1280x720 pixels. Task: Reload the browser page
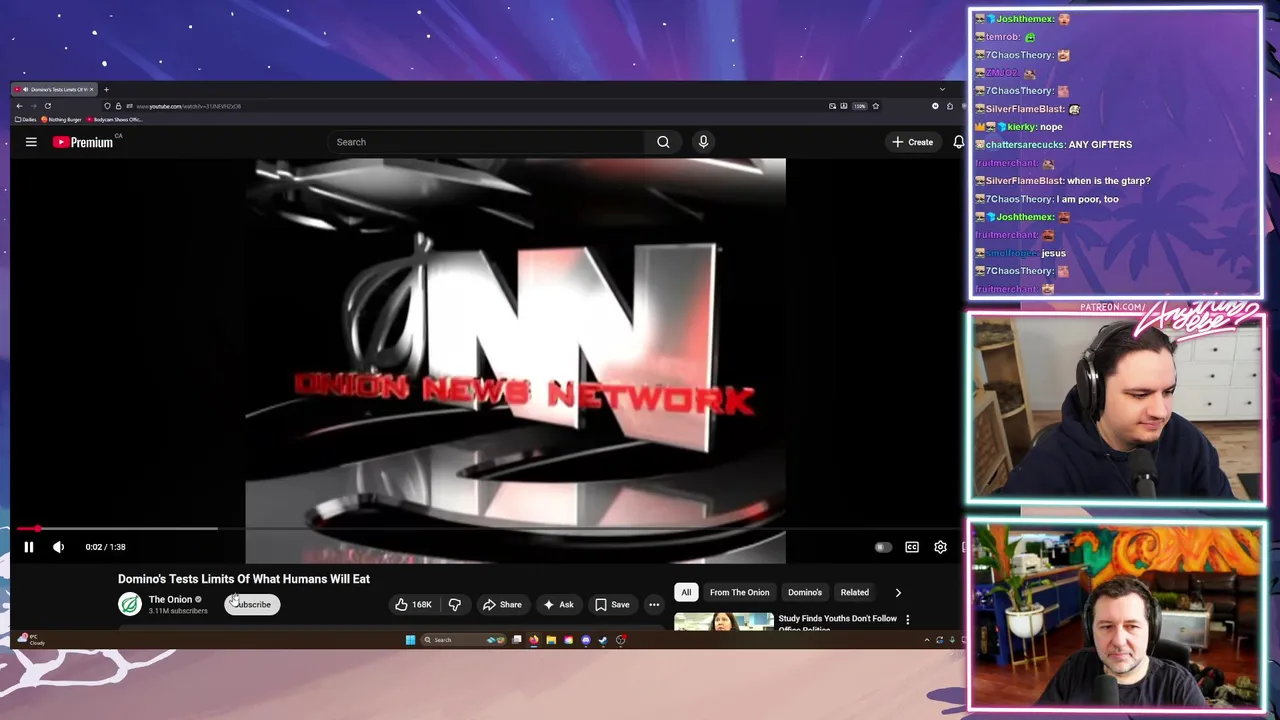[x=47, y=106]
